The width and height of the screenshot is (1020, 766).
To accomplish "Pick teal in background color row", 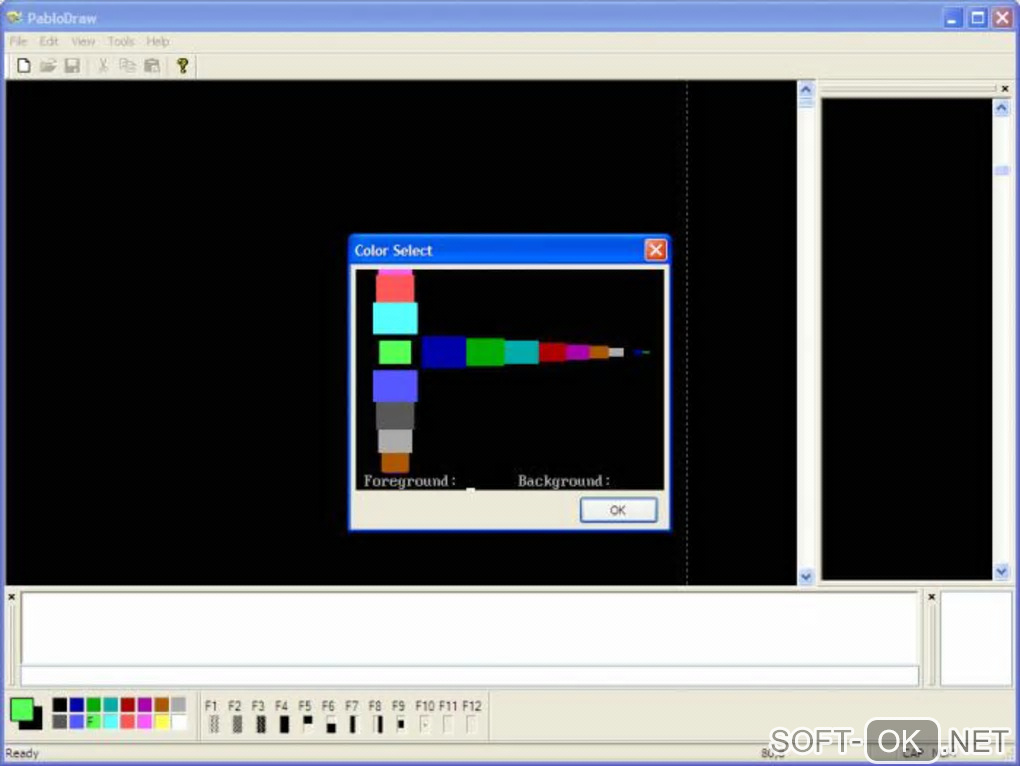I will click(522, 352).
